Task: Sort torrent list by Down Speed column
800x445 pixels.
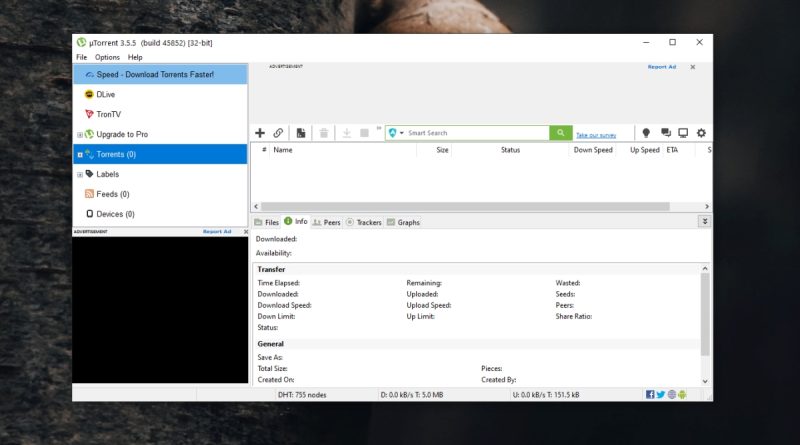Action: tap(593, 150)
